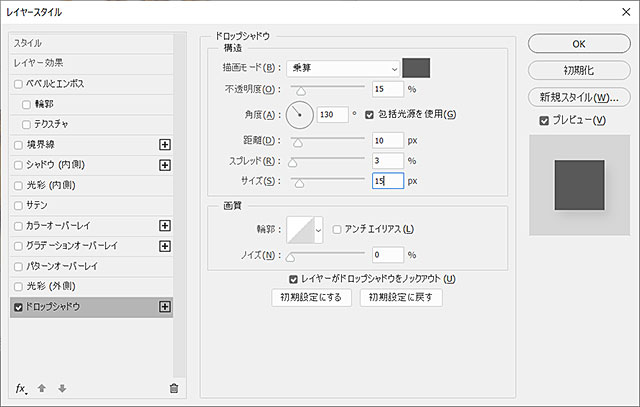Click the 初期化 button

[x=579, y=71]
